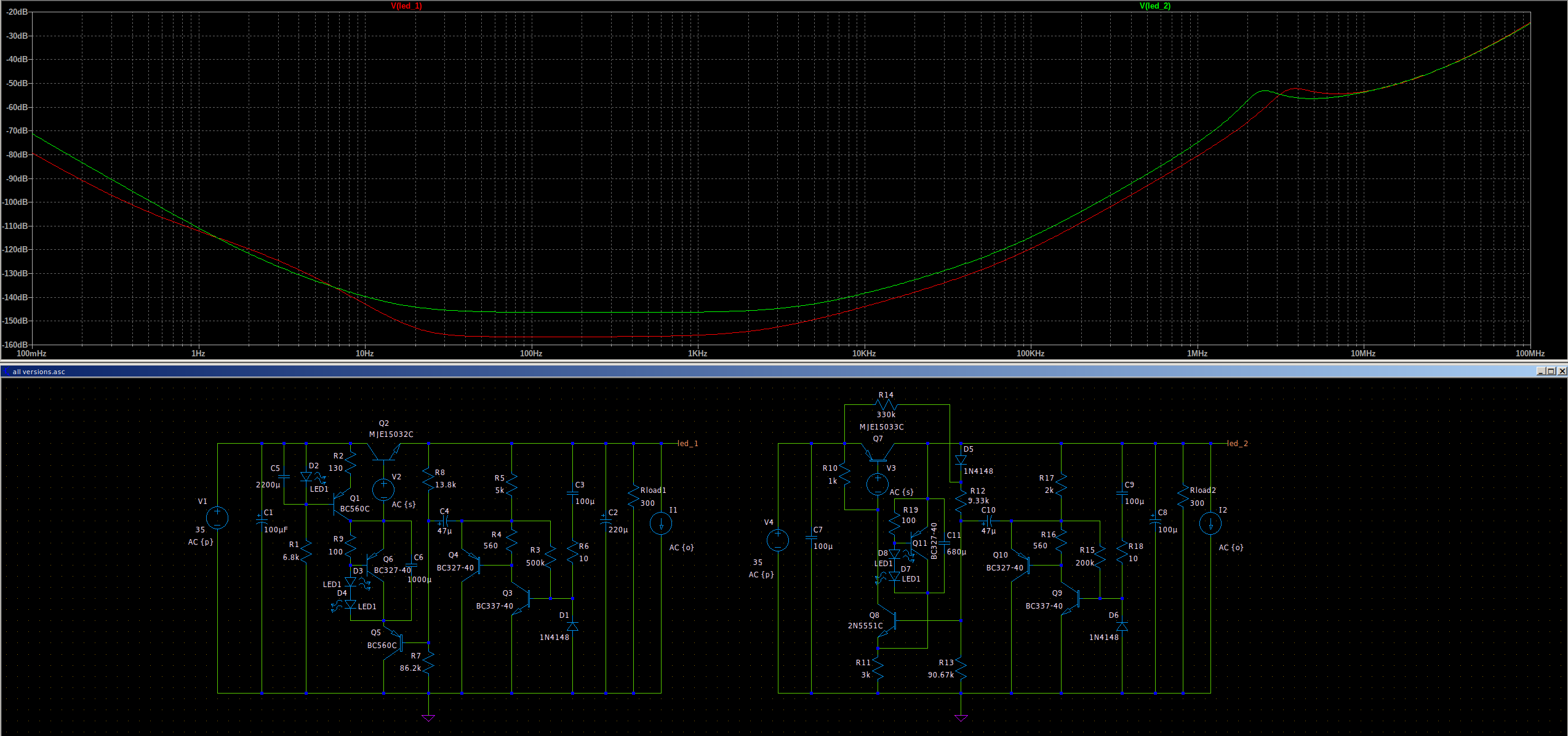Click the R11 3k resistor symbol
Viewport: 1568px width, 736px height.
tap(878, 668)
